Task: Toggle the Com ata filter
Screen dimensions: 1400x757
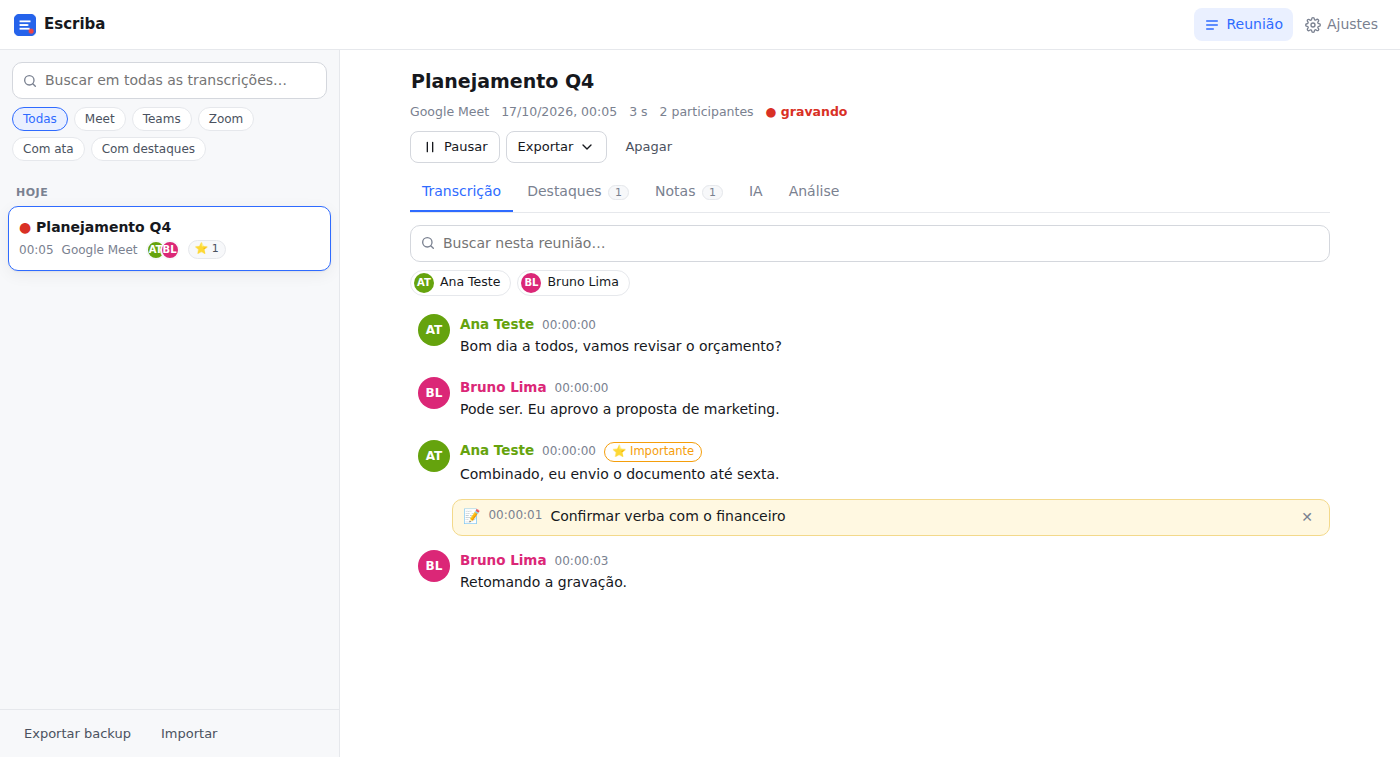Action: (48, 149)
